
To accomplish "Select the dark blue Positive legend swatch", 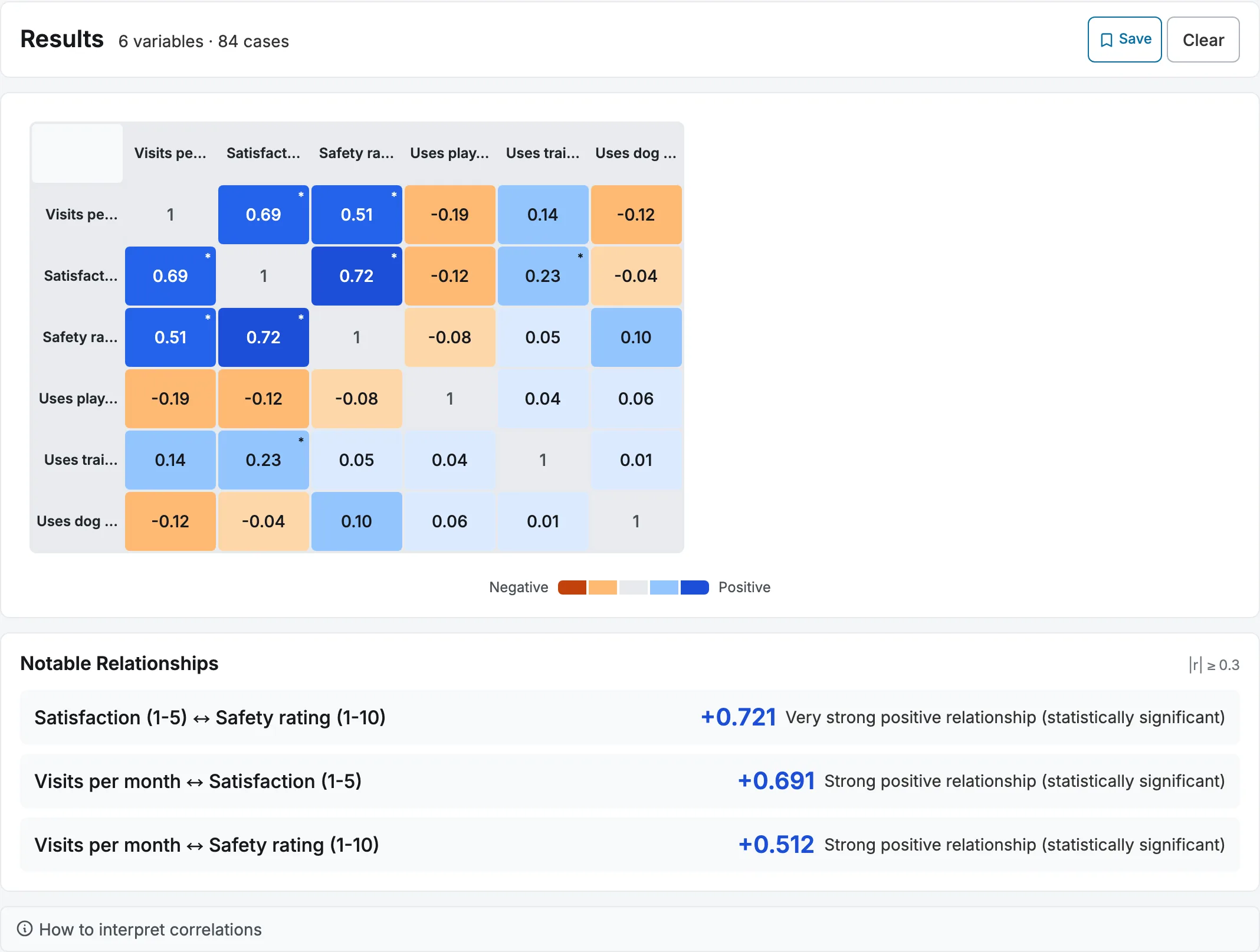I will coord(694,587).
